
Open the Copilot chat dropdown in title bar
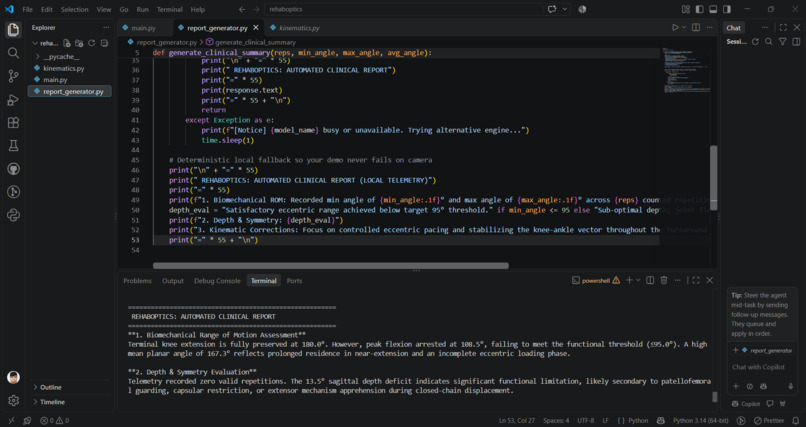(565, 9)
